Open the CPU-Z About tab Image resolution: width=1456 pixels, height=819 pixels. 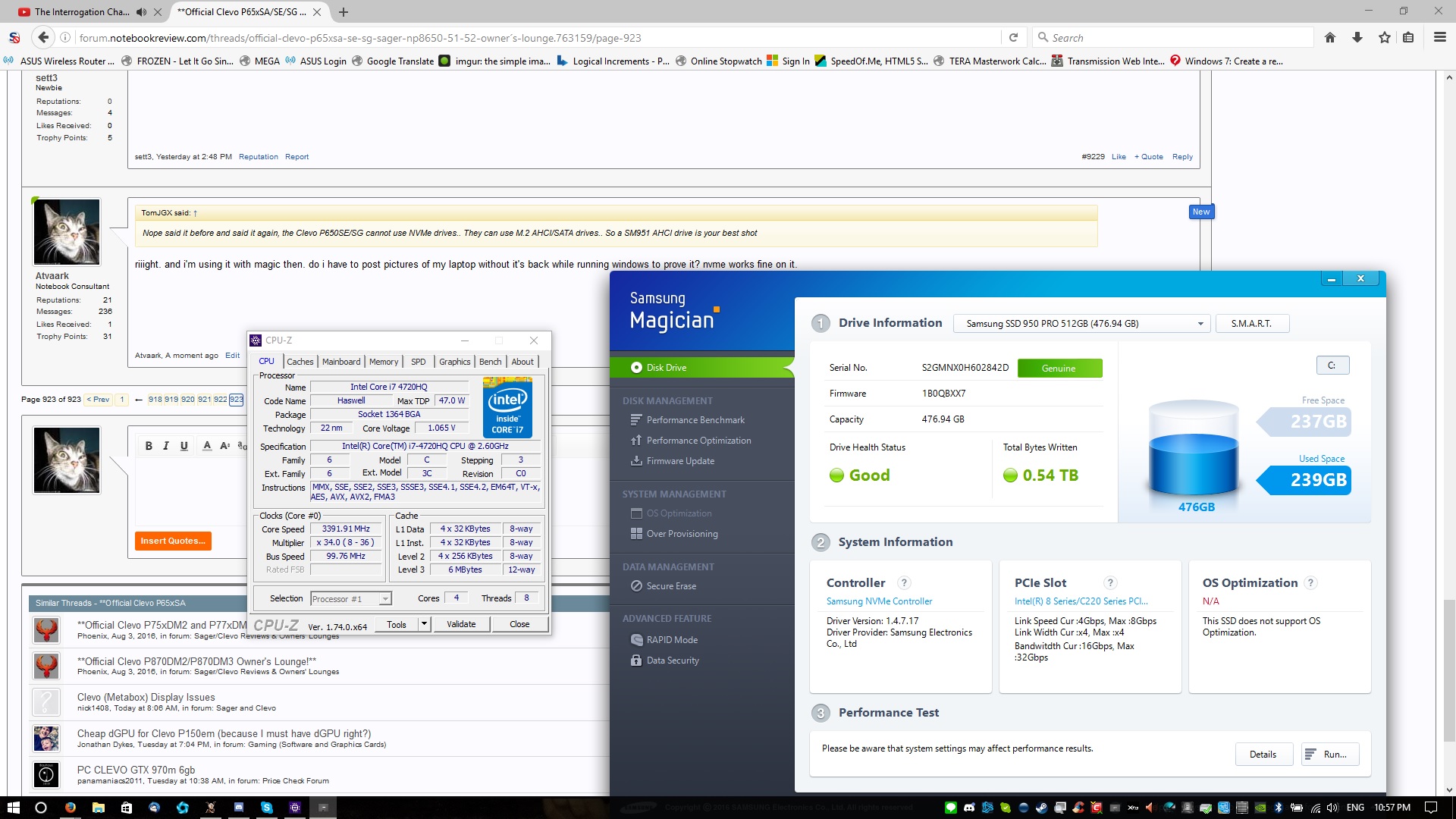click(522, 362)
